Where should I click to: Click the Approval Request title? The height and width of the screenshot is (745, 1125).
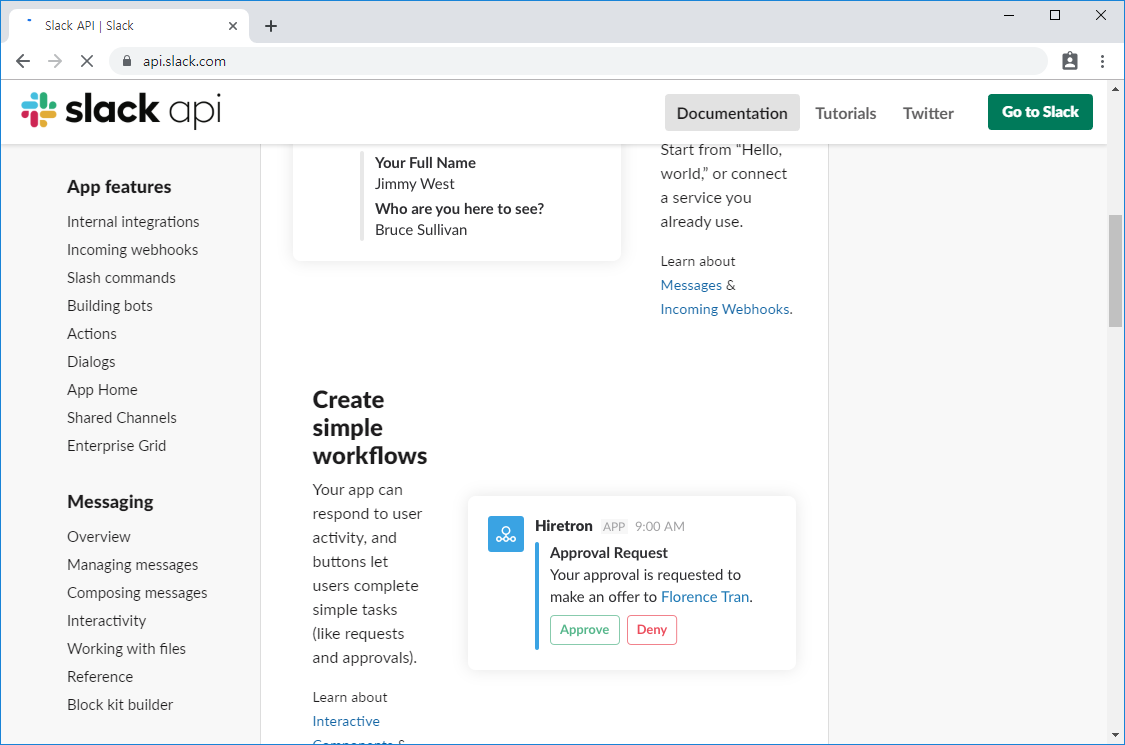tap(608, 553)
